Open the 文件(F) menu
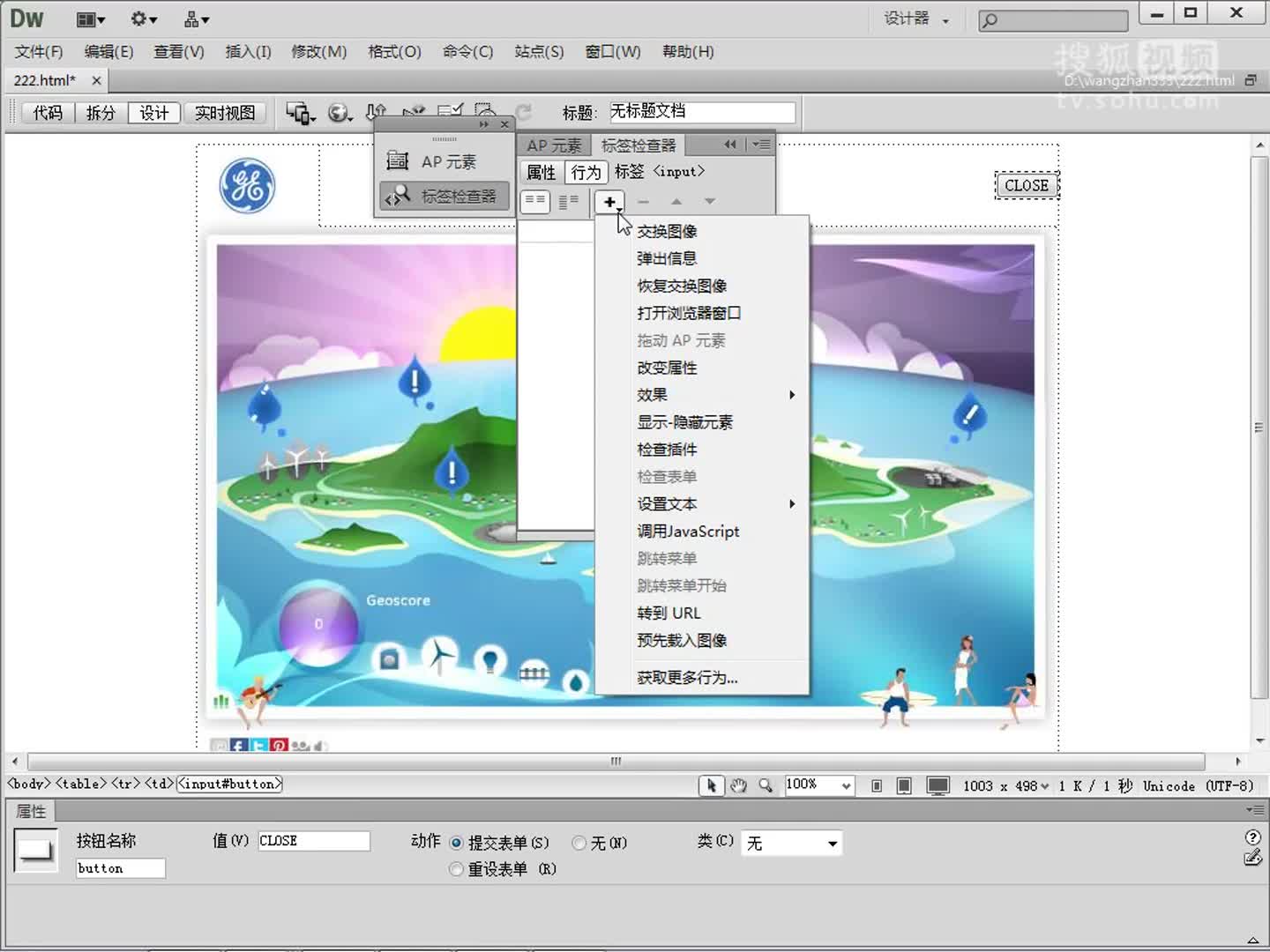 click(40, 52)
